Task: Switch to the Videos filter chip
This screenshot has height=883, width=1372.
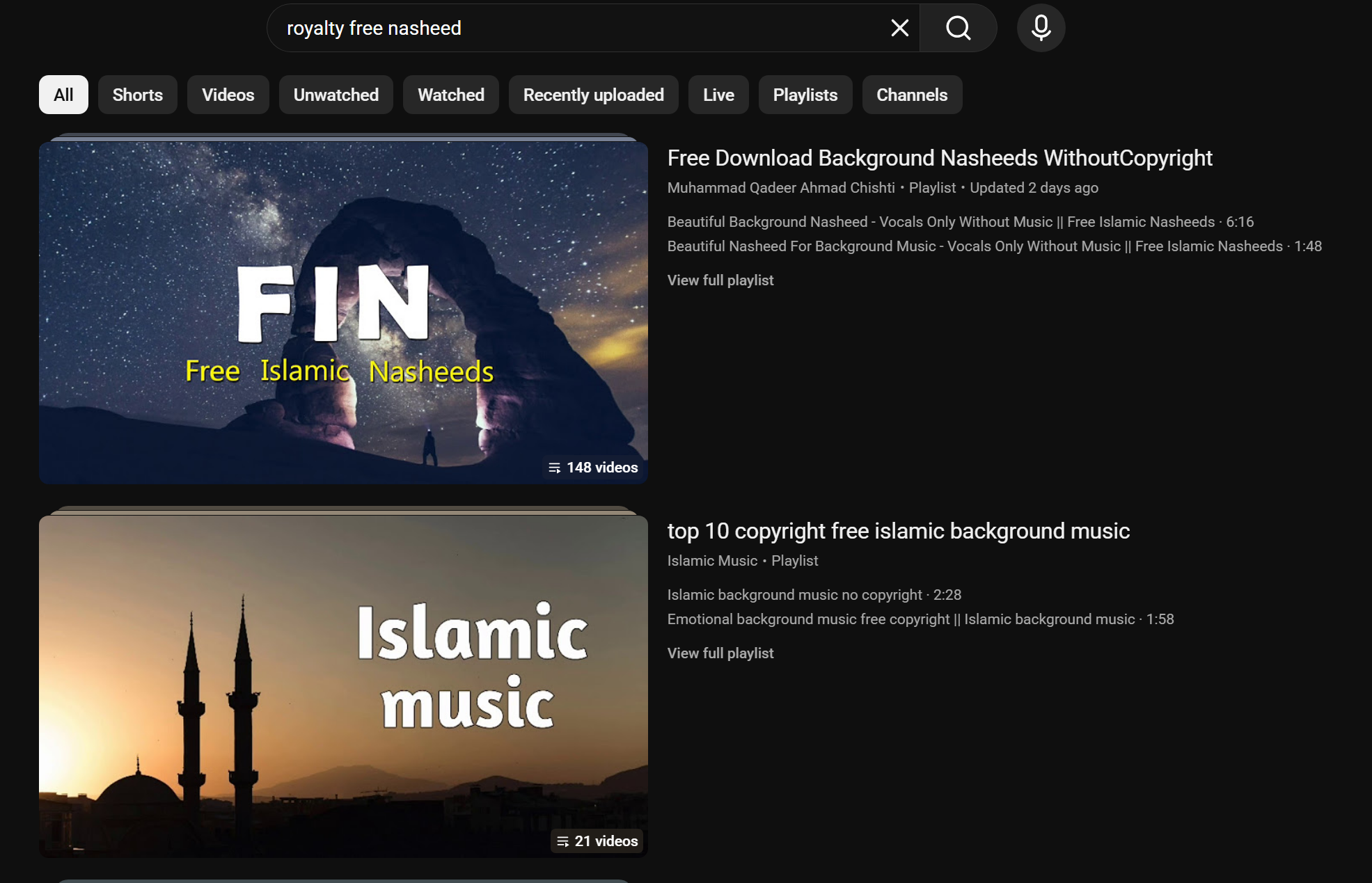Action: pyautogui.click(x=228, y=95)
